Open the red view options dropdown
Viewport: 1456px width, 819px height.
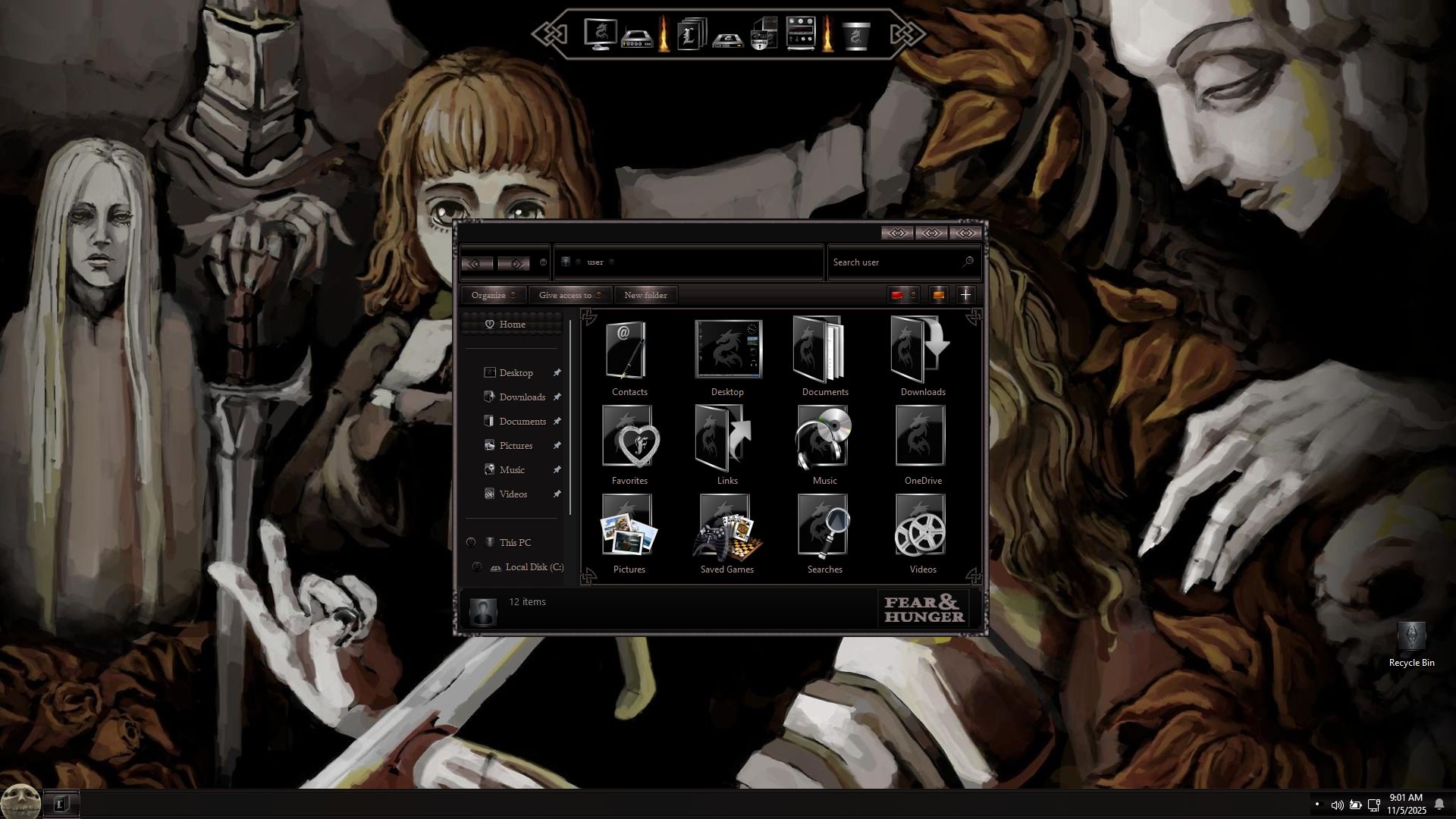[x=913, y=295]
